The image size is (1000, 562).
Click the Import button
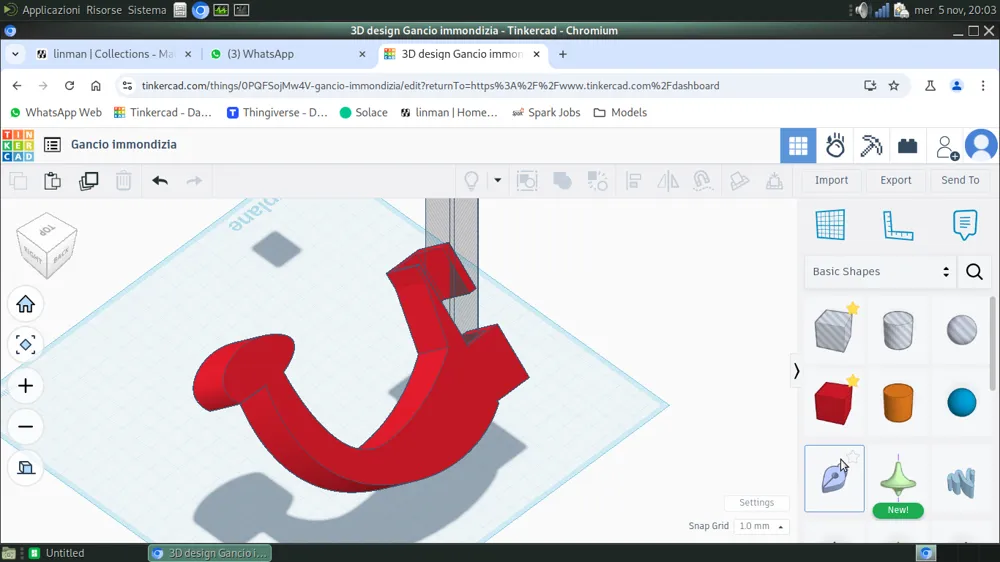point(831,181)
